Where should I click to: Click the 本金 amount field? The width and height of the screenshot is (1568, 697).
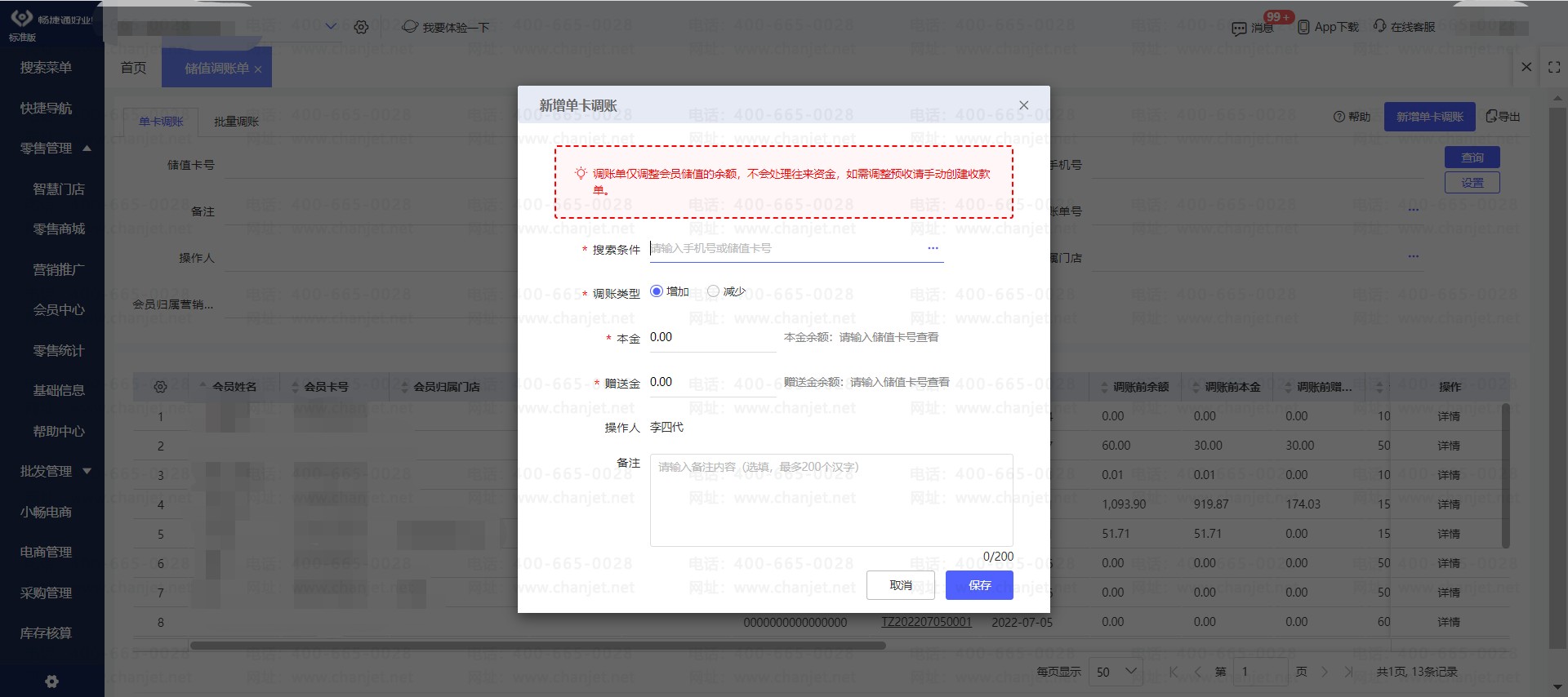[713, 337]
